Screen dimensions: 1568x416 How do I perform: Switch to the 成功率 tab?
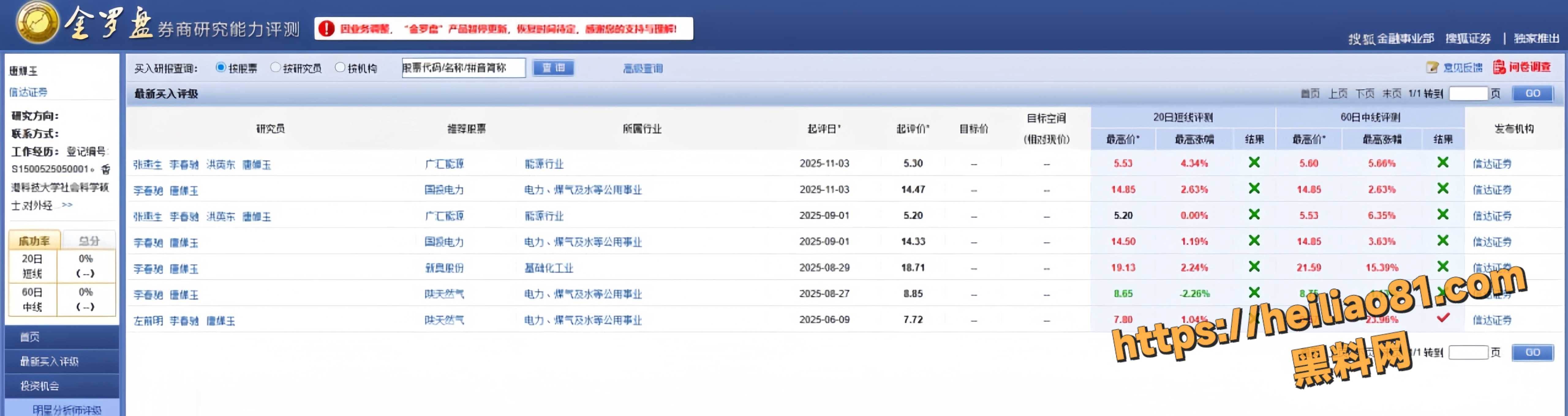(x=34, y=241)
